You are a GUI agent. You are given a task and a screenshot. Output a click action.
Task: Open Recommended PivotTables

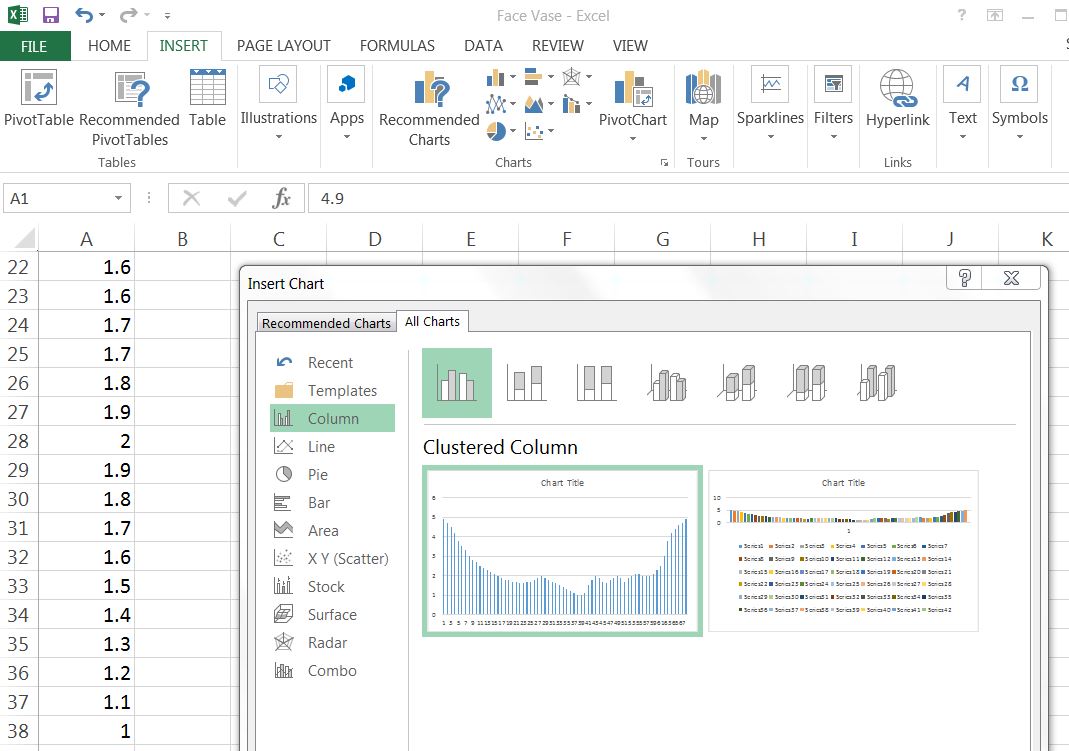(x=130, y=109)
